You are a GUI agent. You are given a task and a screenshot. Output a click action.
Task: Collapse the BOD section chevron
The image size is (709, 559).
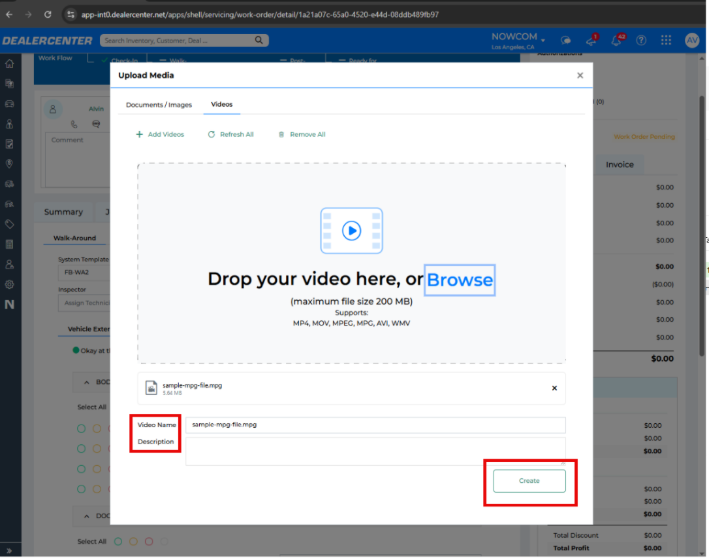coord(86,383)
